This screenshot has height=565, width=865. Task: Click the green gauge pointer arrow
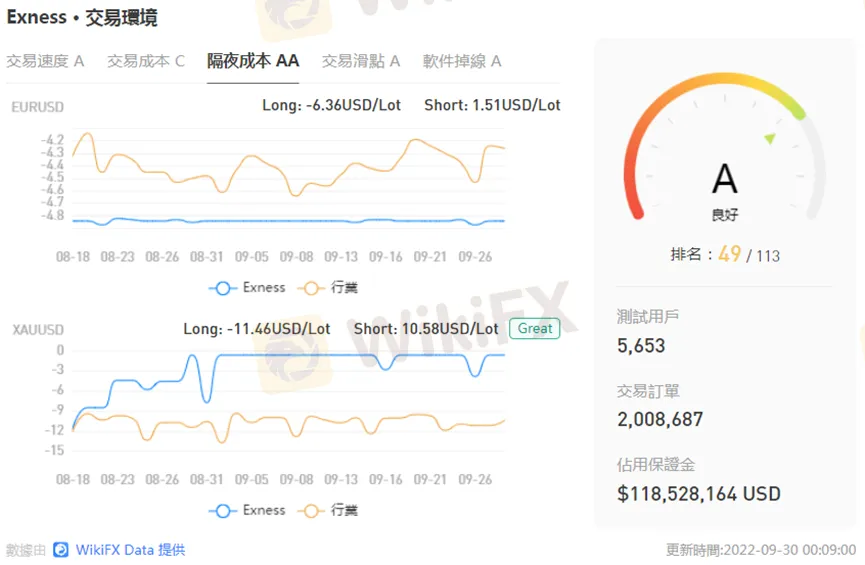point(770,138)
